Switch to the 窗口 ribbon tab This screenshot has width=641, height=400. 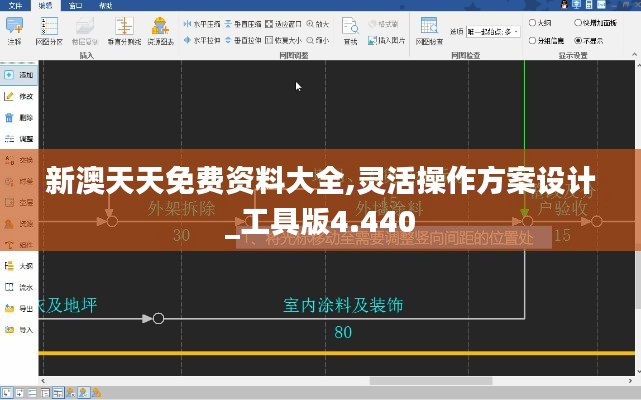[x=75, y=5]
